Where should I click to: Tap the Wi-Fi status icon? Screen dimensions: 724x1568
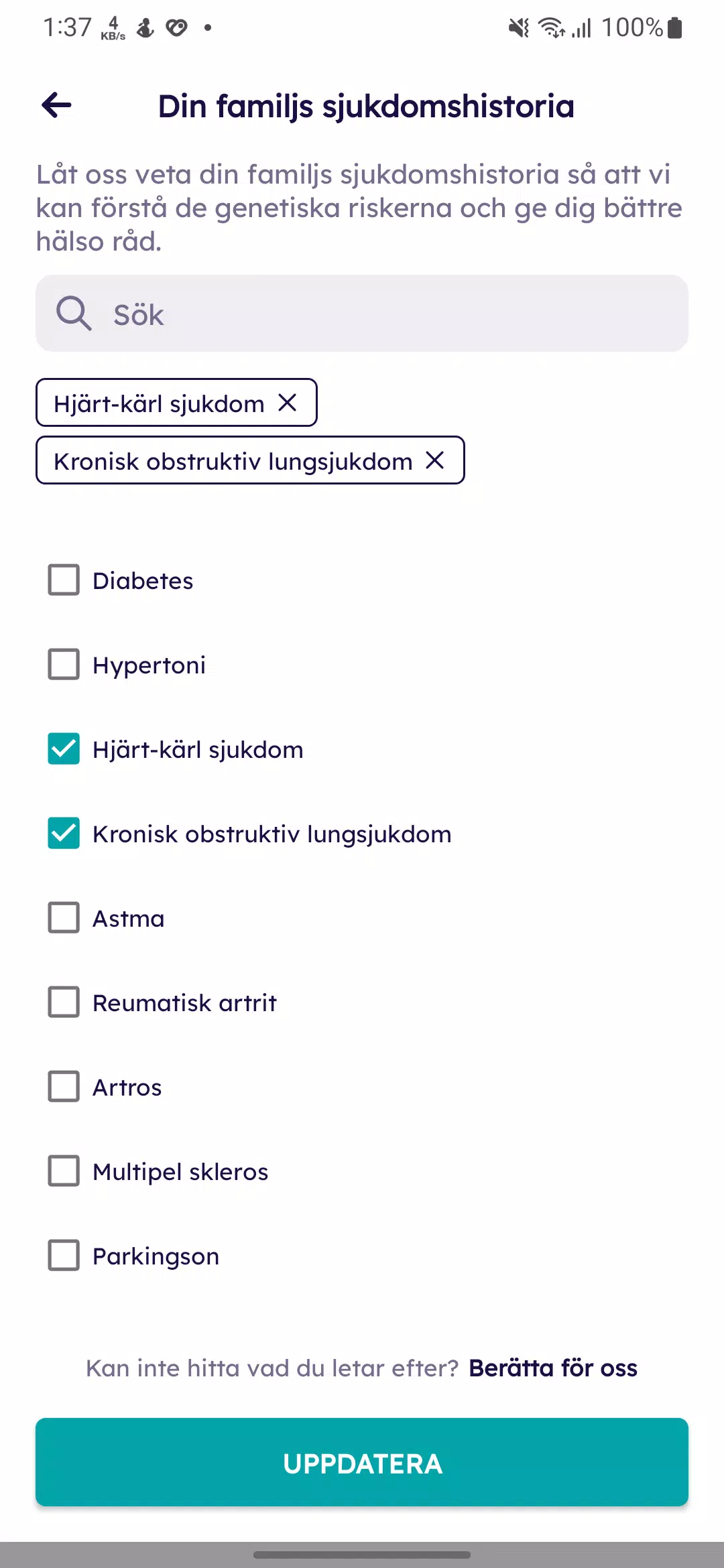[x=552, y=28]
